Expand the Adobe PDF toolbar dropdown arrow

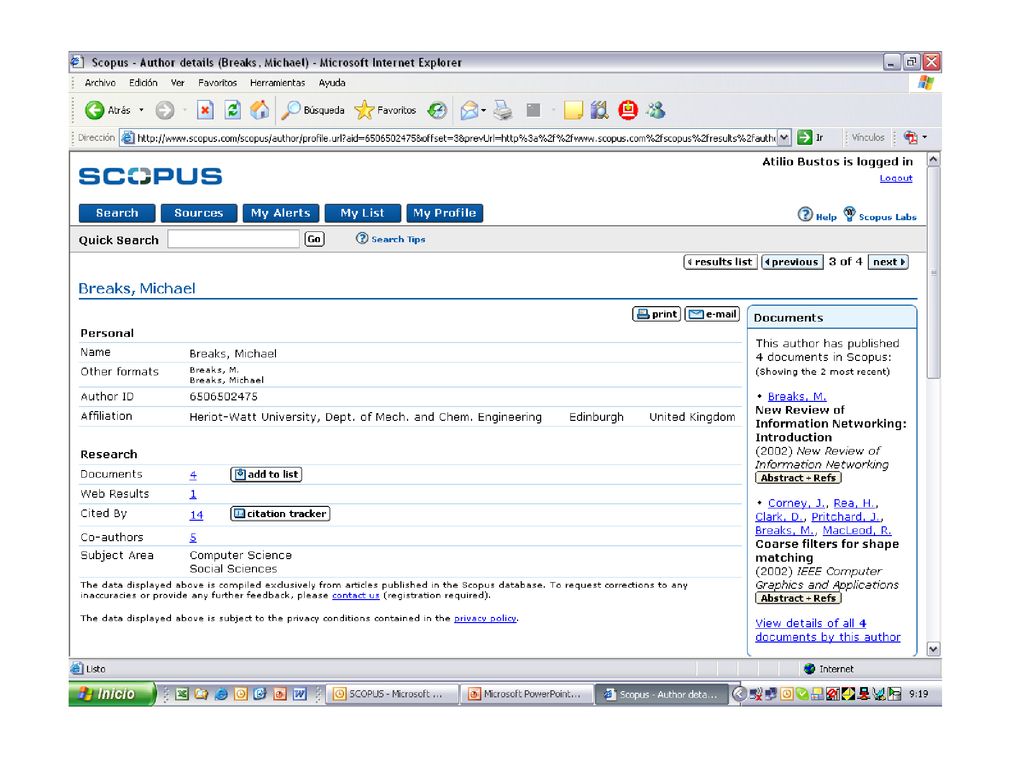pos(925,138)
